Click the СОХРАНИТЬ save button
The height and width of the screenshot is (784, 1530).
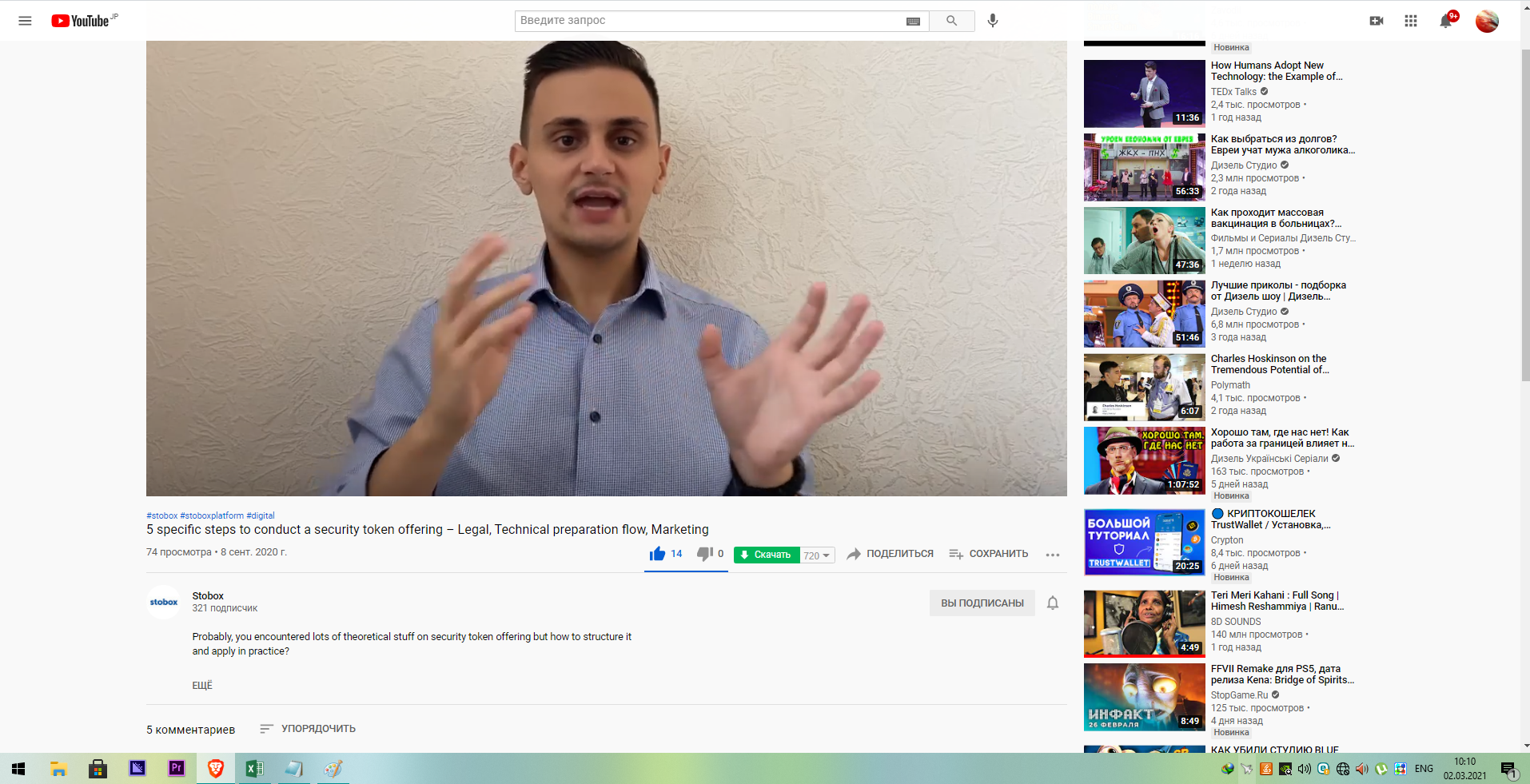point(998,554)
